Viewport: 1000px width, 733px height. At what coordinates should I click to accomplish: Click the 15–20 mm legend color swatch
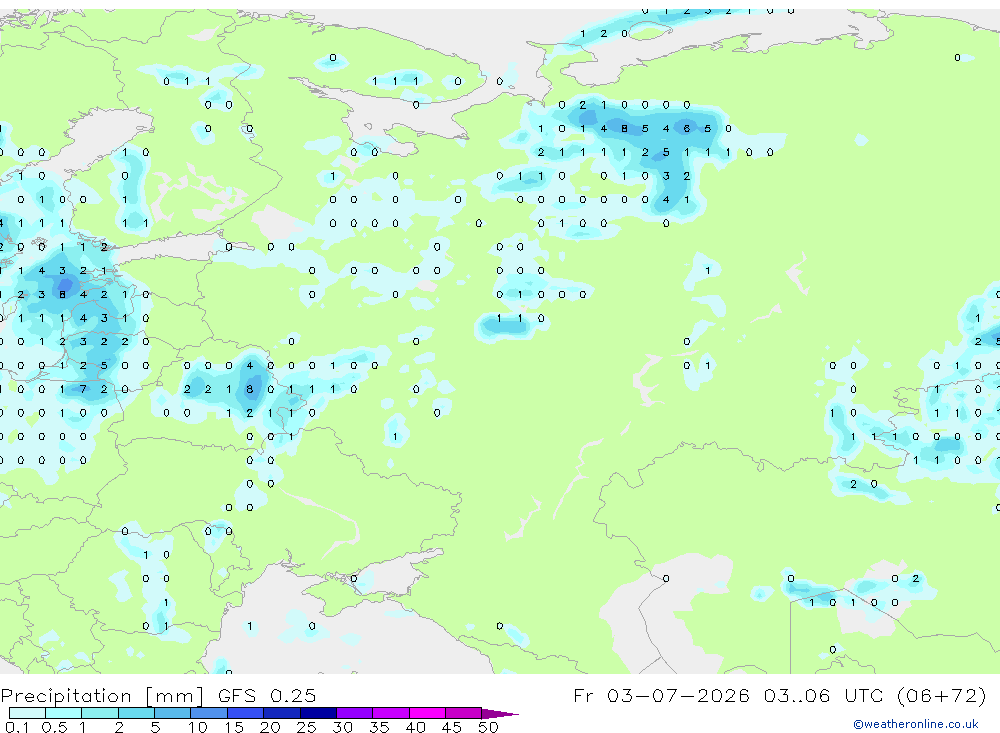(246, 713)
